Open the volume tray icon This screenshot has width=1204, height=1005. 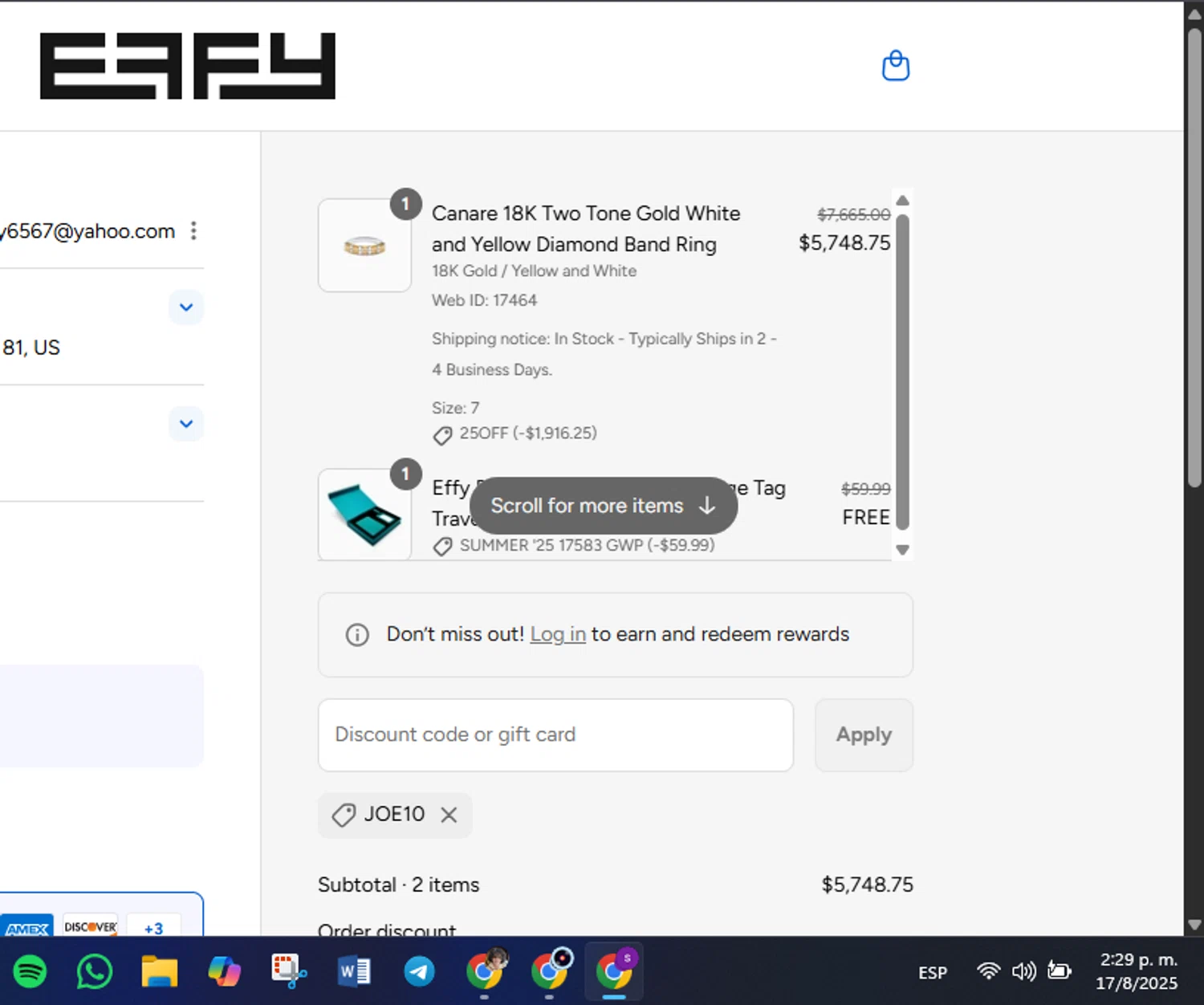click(1023, 972)
